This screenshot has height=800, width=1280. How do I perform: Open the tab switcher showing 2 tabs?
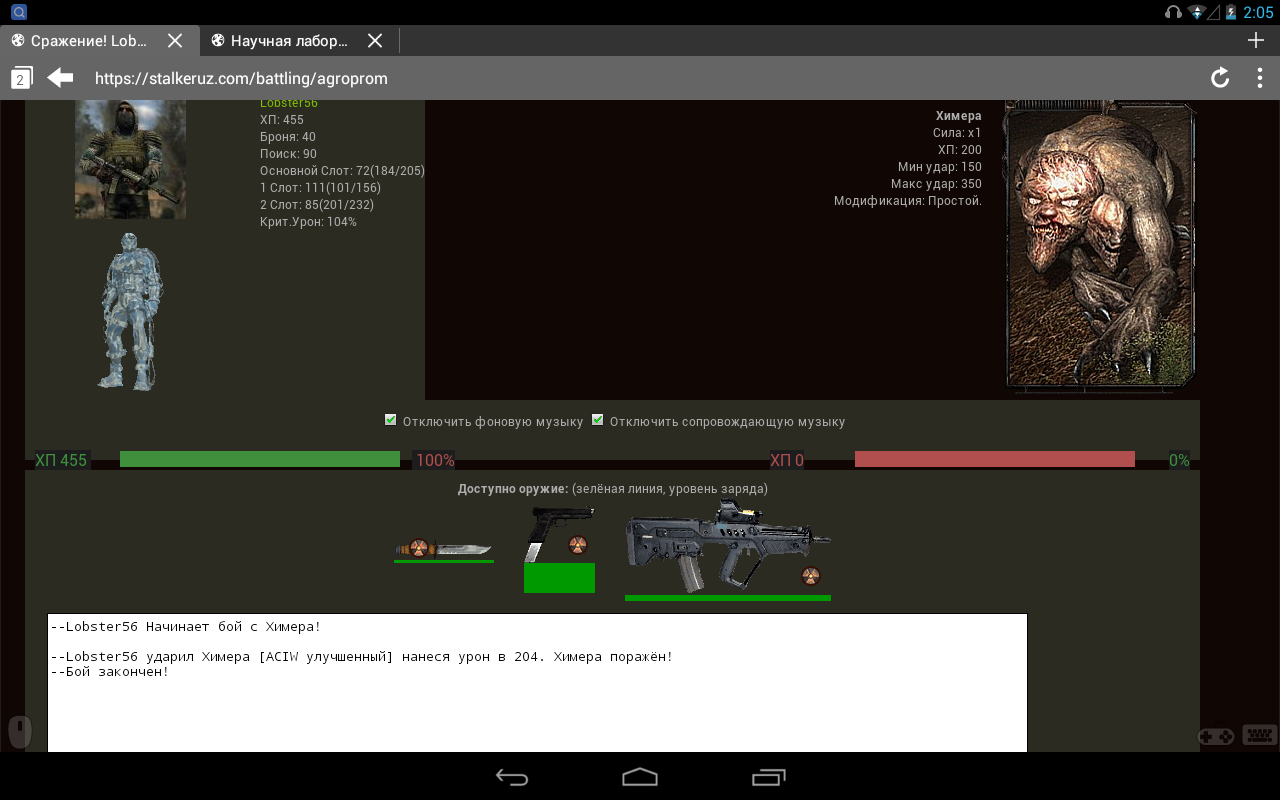21,78
